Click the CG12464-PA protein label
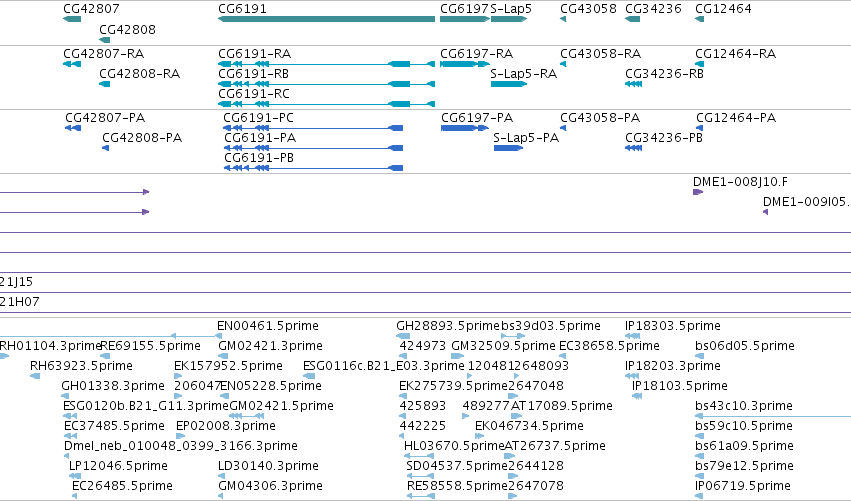 pos(736,118)
